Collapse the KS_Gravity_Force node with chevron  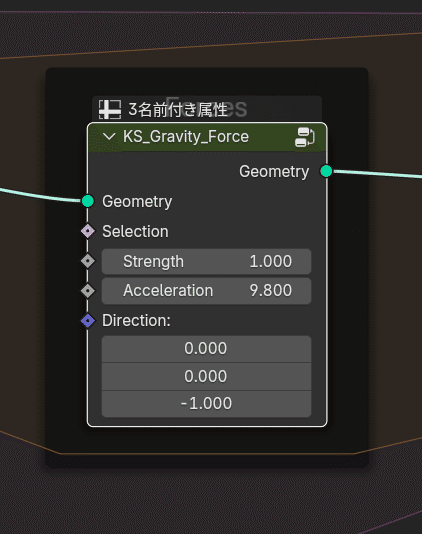(109, 137)
